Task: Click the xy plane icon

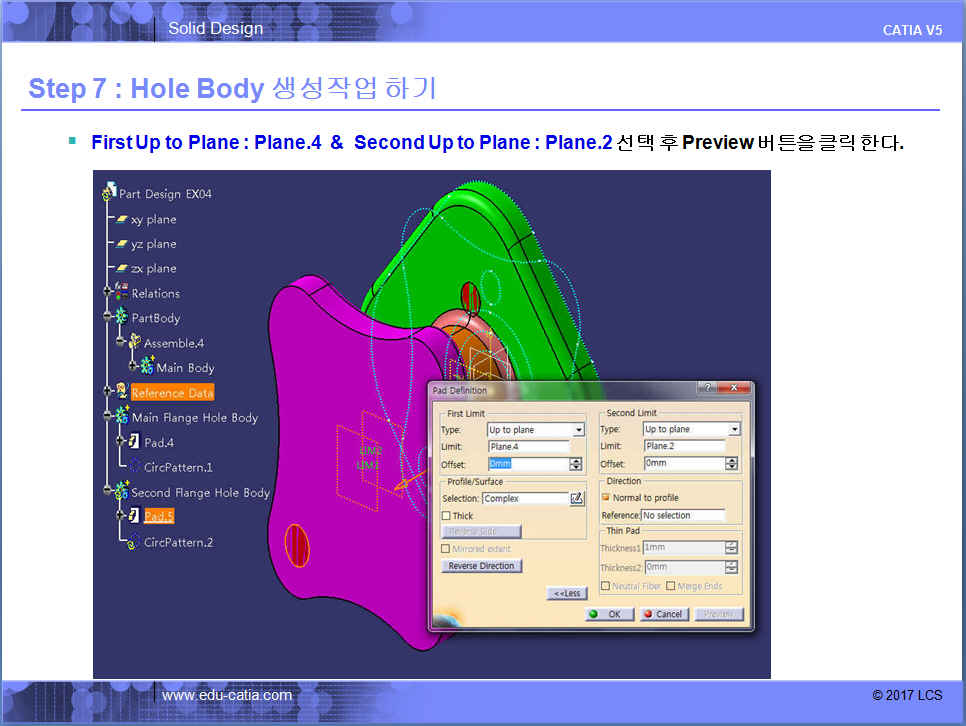Action: [121, 219]
